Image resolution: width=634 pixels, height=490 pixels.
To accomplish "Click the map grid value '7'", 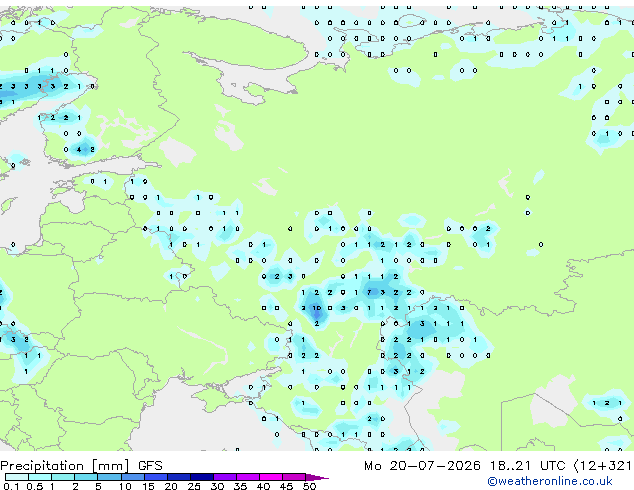I will pos(369,292).
